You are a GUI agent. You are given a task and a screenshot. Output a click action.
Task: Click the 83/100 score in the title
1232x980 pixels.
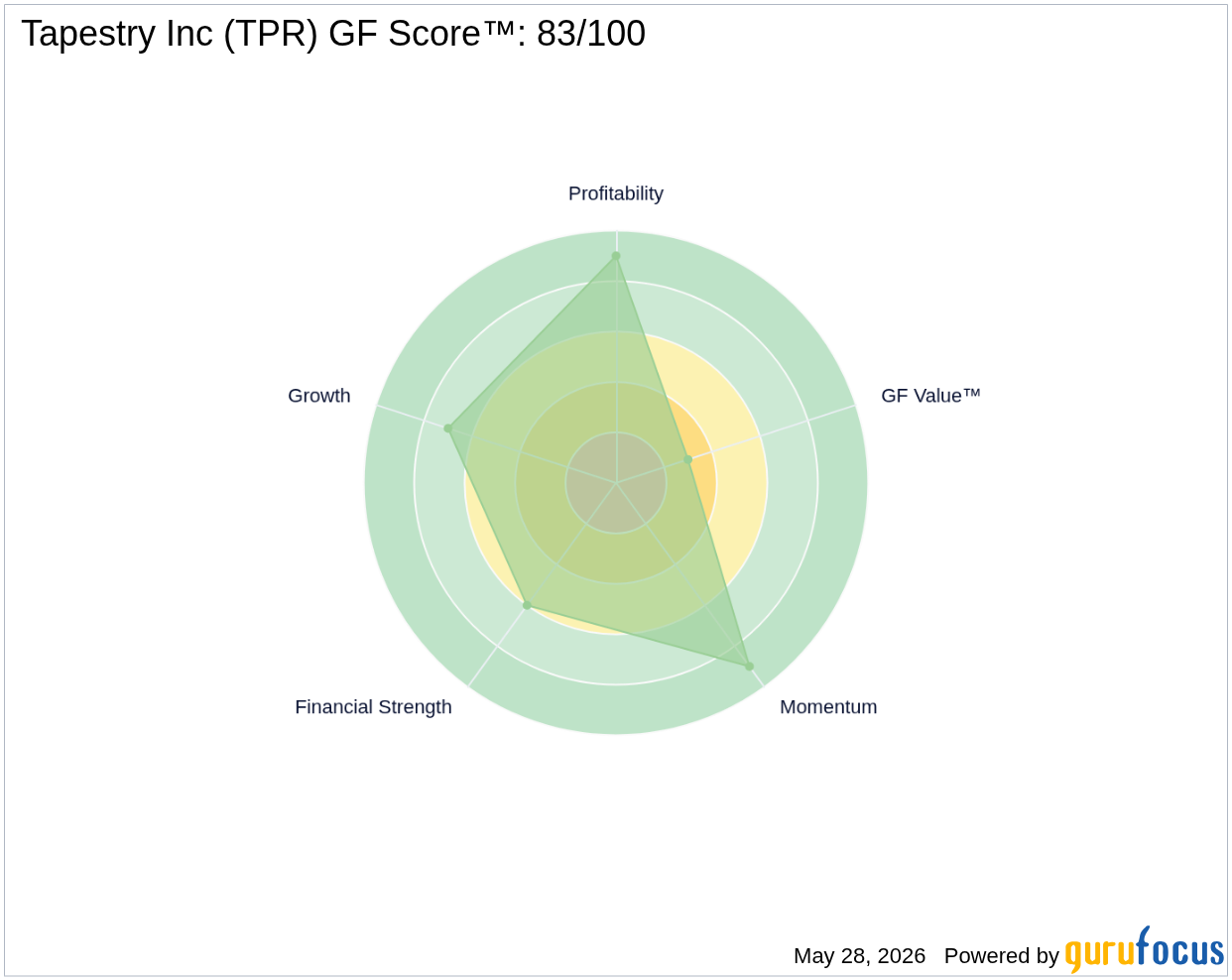point(591,34)
